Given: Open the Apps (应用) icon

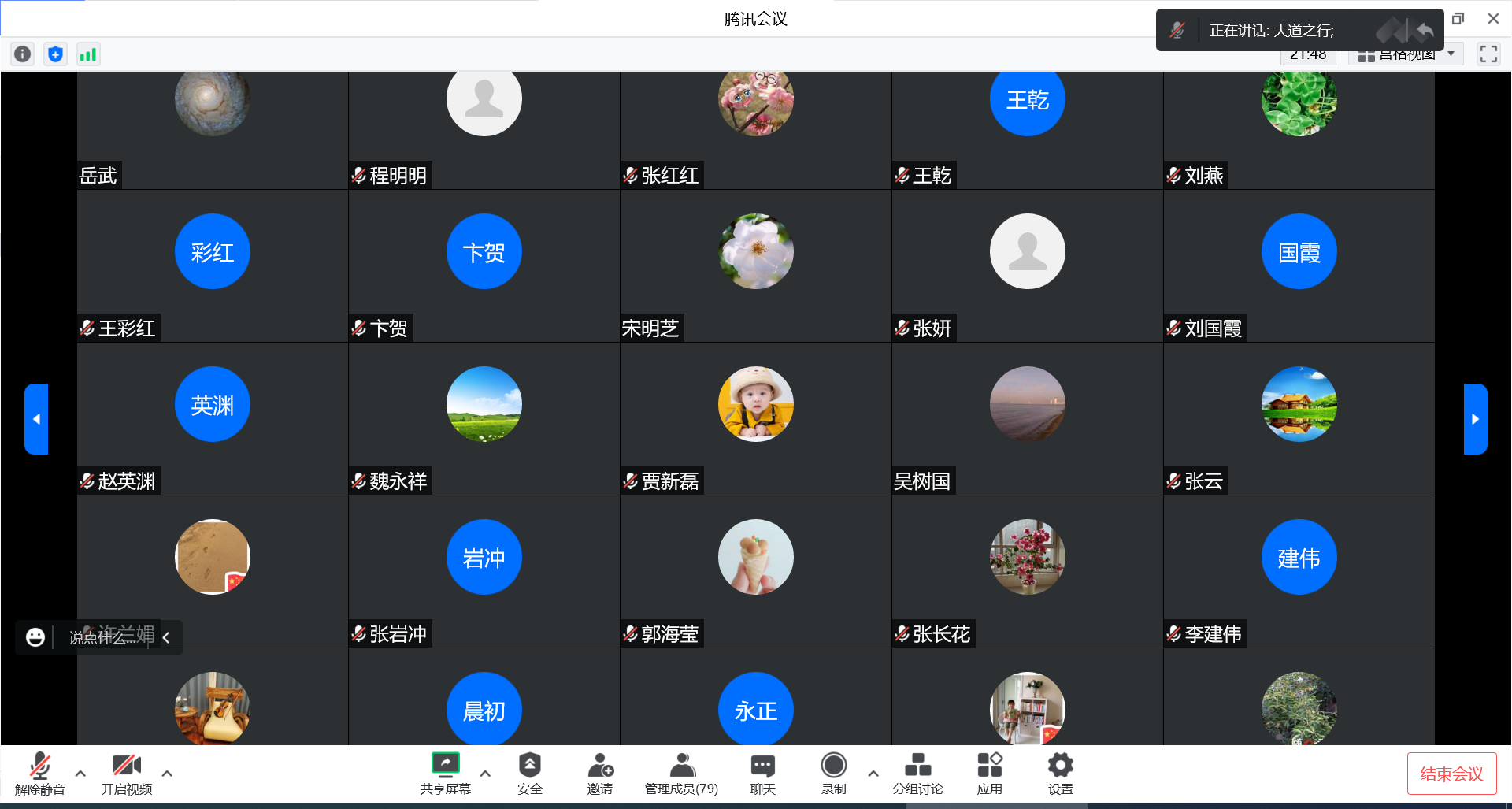Looking at the screenshot, I should point(989,773).
